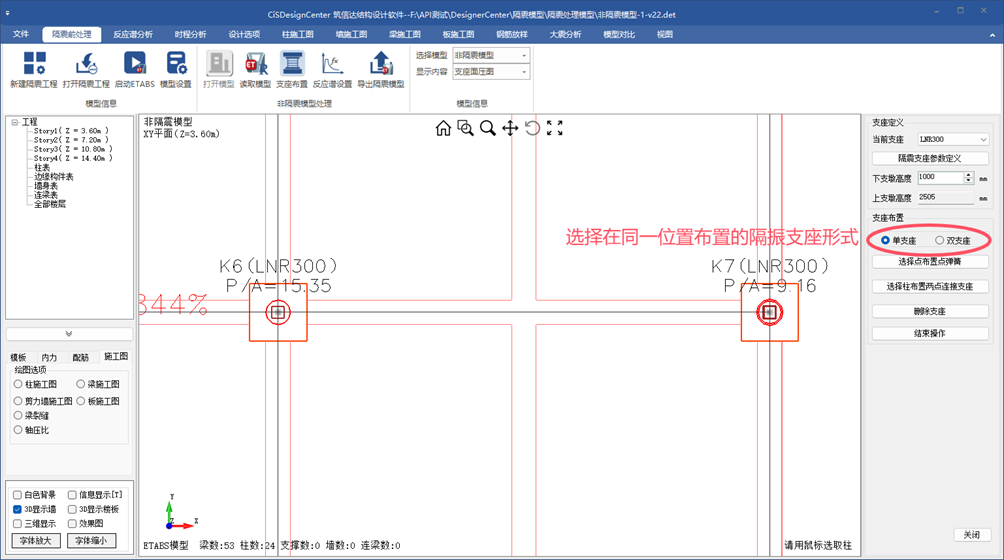Image resolution: width=1004 pixels, height=560 pixels.
Task: Open 模型设置 from the ribbon
Action: (176, 65)
